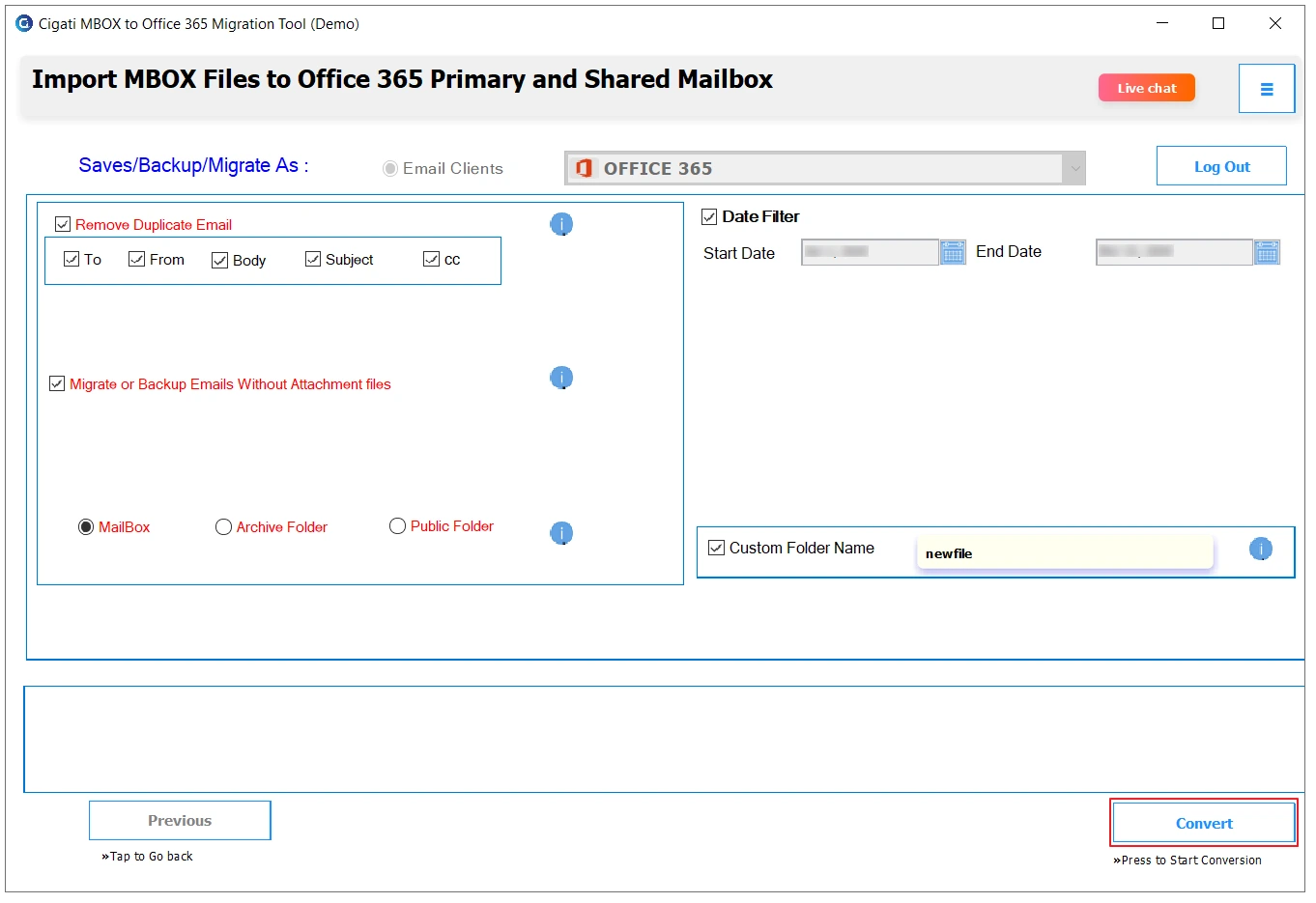Image resolution: width=1316 pixels, height=903 pixels.
Task: Click the Live chat button
Action: pos(1147,88)
